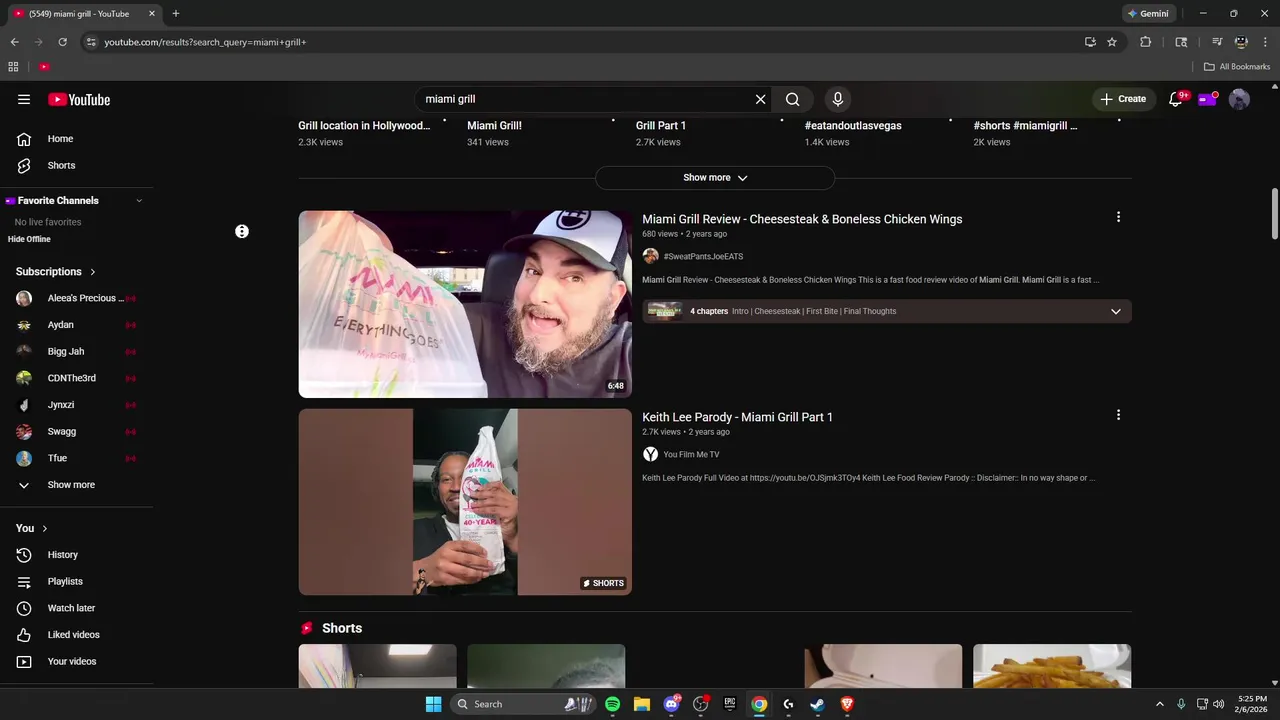Open Windows Start menu
The image size is (1280, 720).
[x=433, y=704]
